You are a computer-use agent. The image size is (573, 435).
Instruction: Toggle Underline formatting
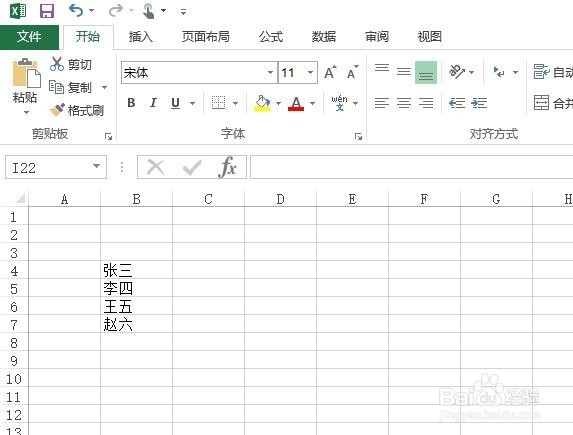tap(175, 103)
